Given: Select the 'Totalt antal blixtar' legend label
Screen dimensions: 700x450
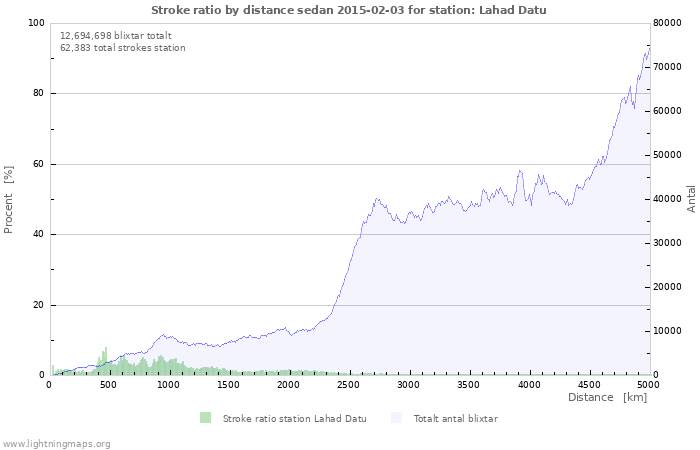Looking at the screenshot, I should point(455,419).
